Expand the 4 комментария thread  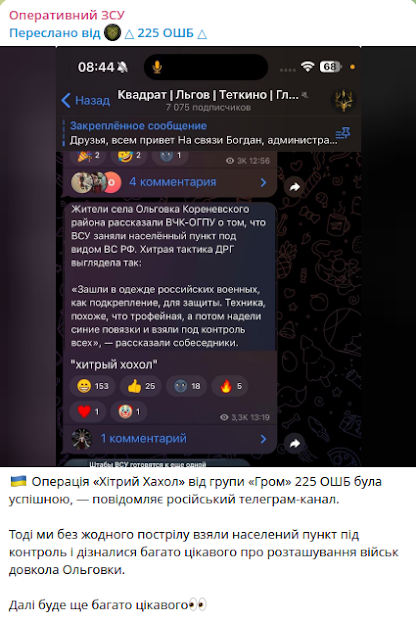tap(170, 182)
